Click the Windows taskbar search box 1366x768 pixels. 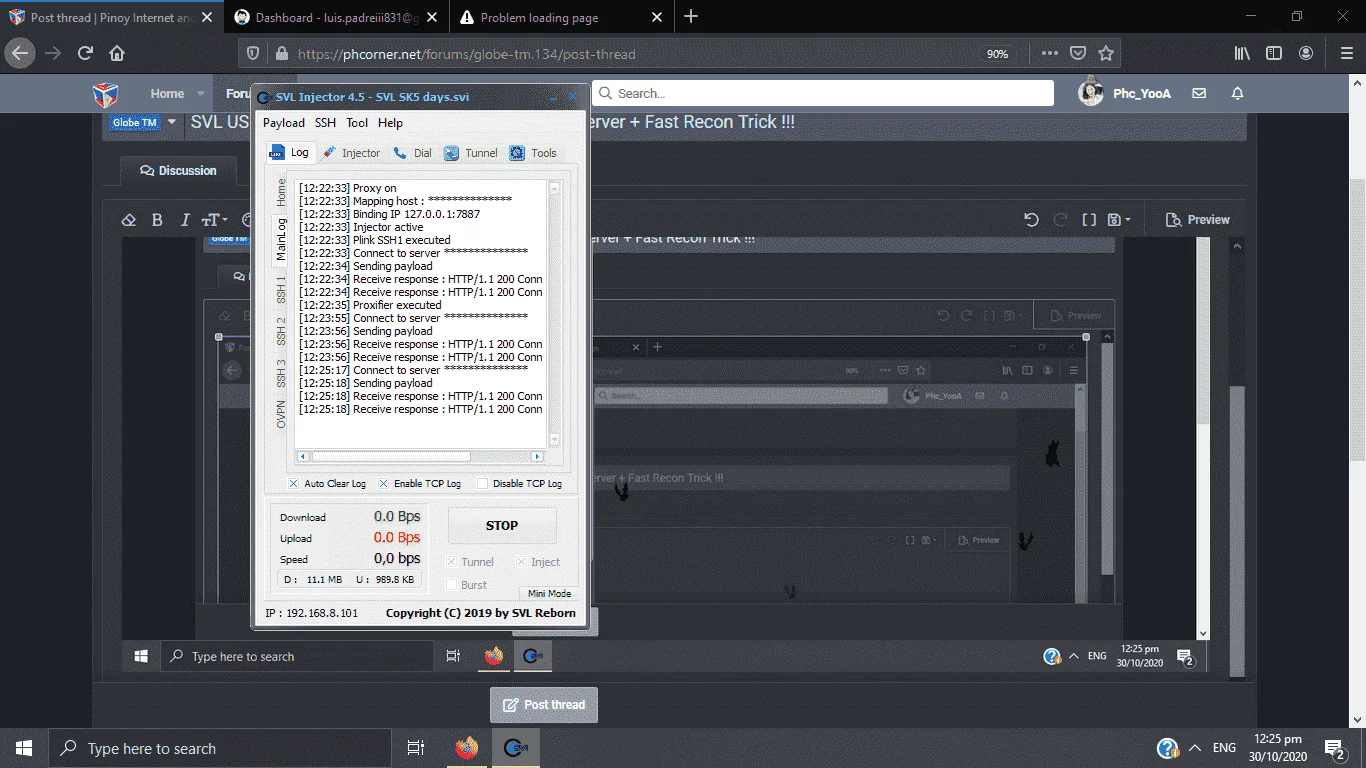point(220,748)
